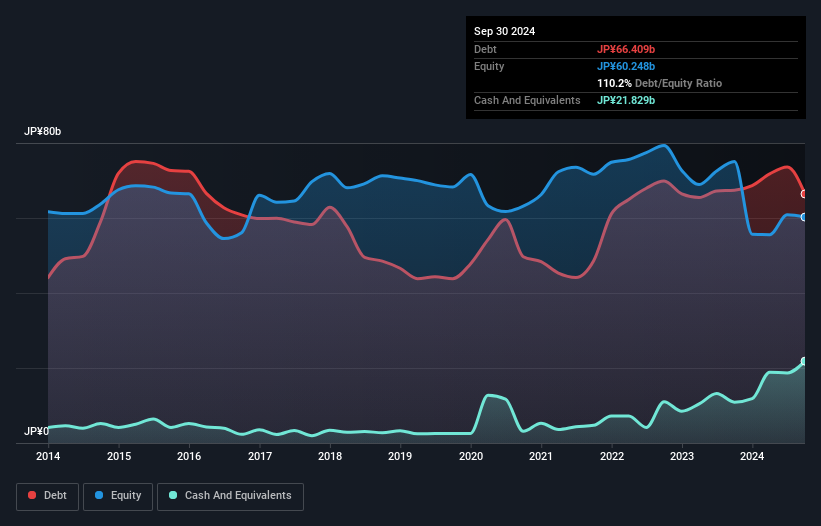The image size is (821, 526).
Task: Click the JP¥21.829b cash value
Action: pyautogui.click(x=626, y=100)
